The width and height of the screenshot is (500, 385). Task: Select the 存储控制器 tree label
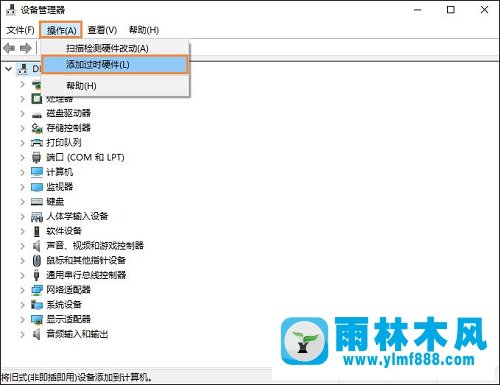[x=68, y=128]
